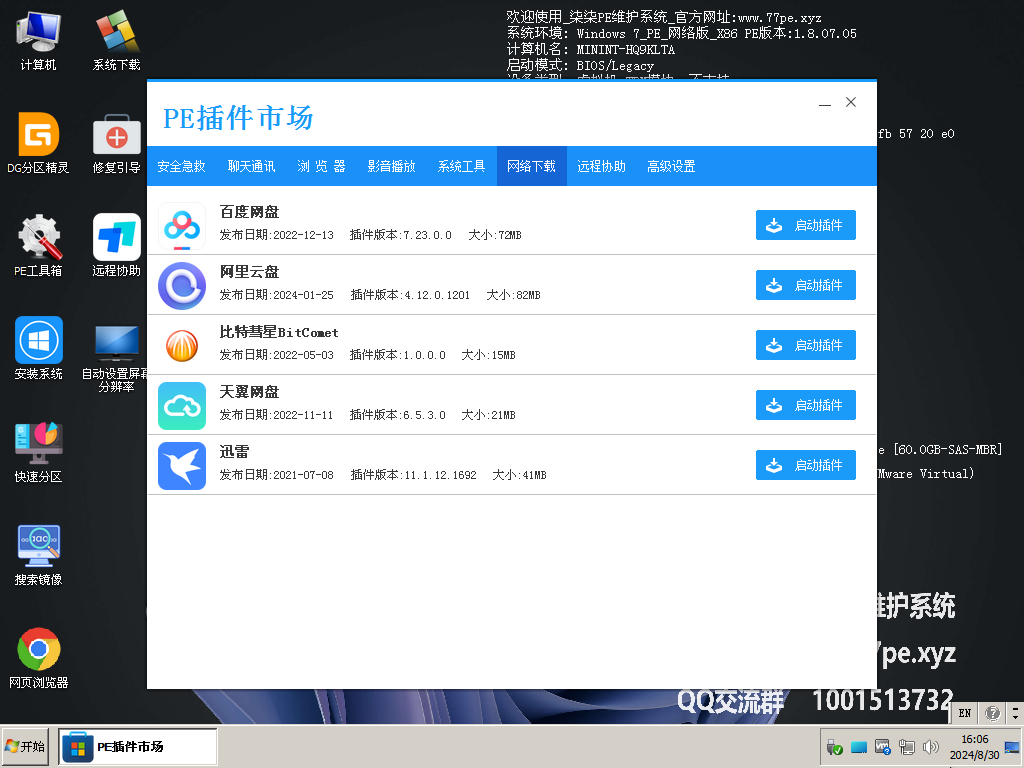Click the BitComet comet icon
The image size is (1024, 768).
point(182,346)
